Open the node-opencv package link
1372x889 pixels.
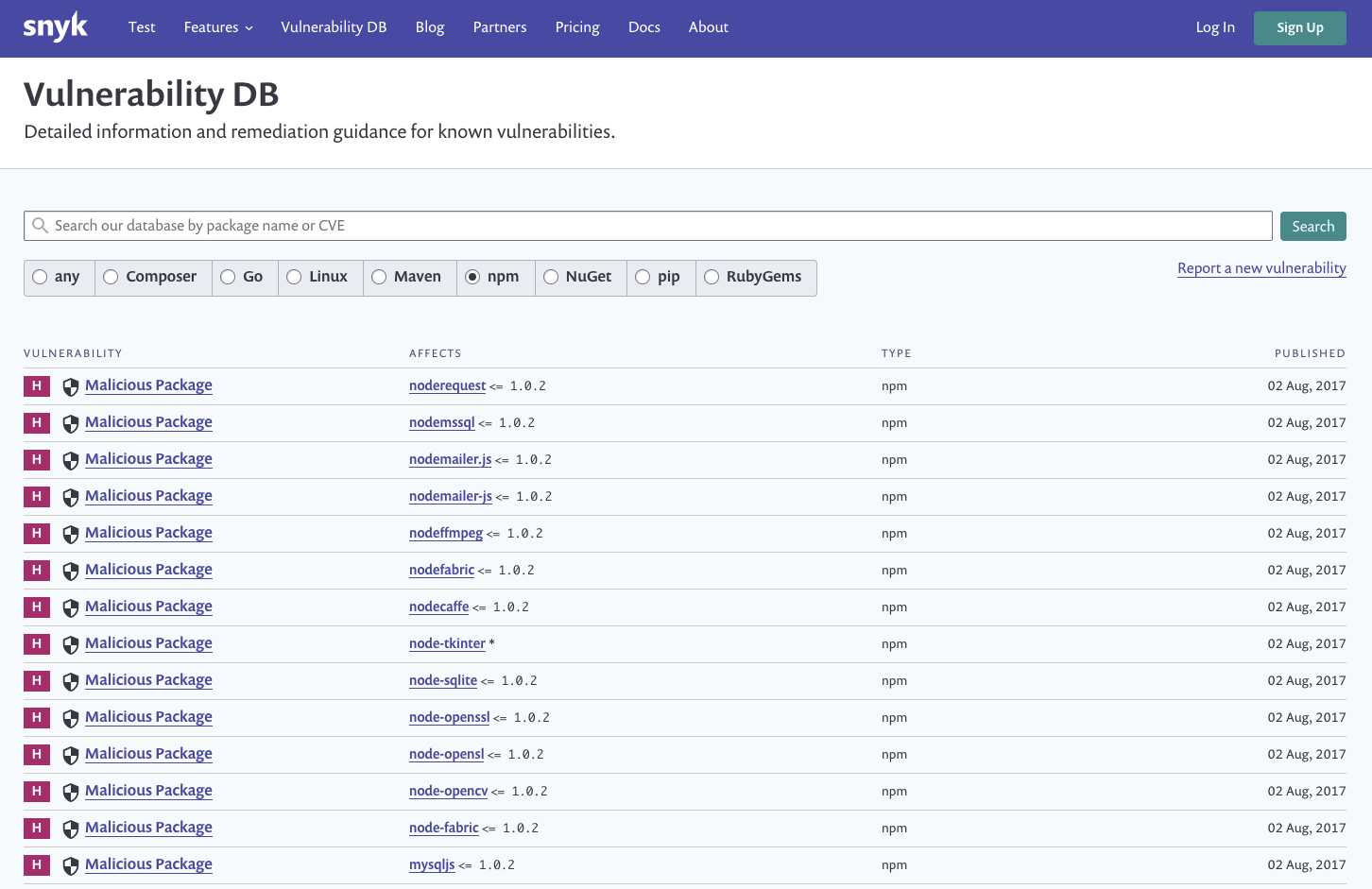tap(449, 791)
